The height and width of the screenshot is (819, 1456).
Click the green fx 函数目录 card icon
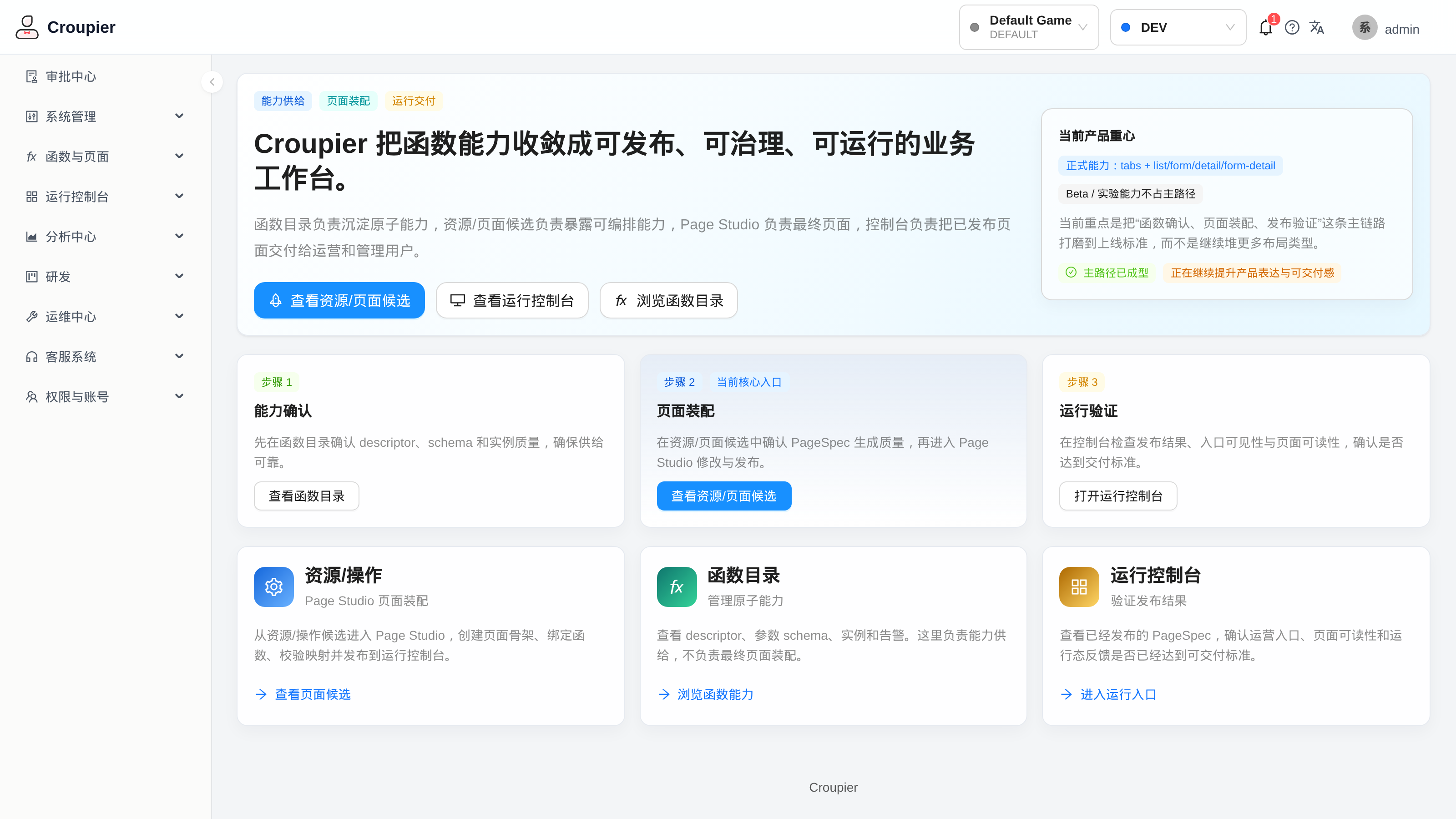pos(677,586)
